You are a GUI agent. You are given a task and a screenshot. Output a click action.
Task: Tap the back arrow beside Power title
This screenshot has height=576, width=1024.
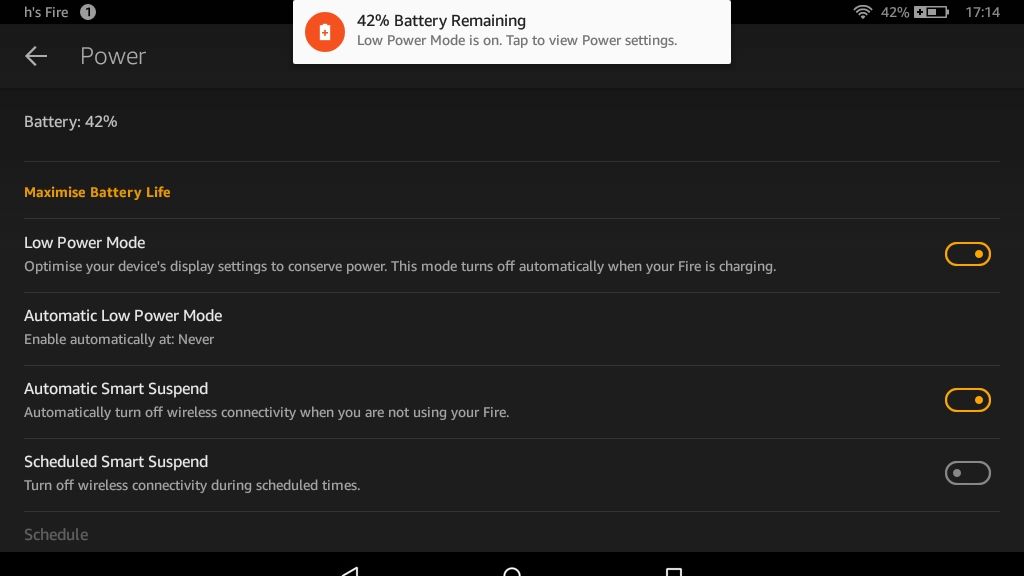(x=36, y=56)
